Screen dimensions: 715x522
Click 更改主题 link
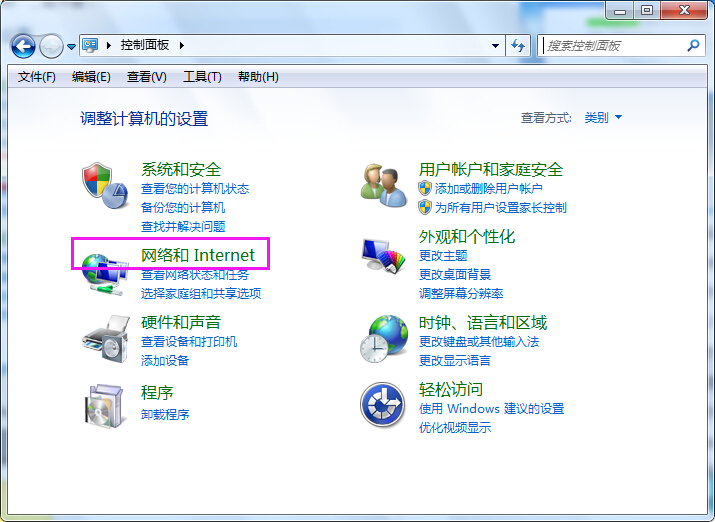(x=443, y=256)
